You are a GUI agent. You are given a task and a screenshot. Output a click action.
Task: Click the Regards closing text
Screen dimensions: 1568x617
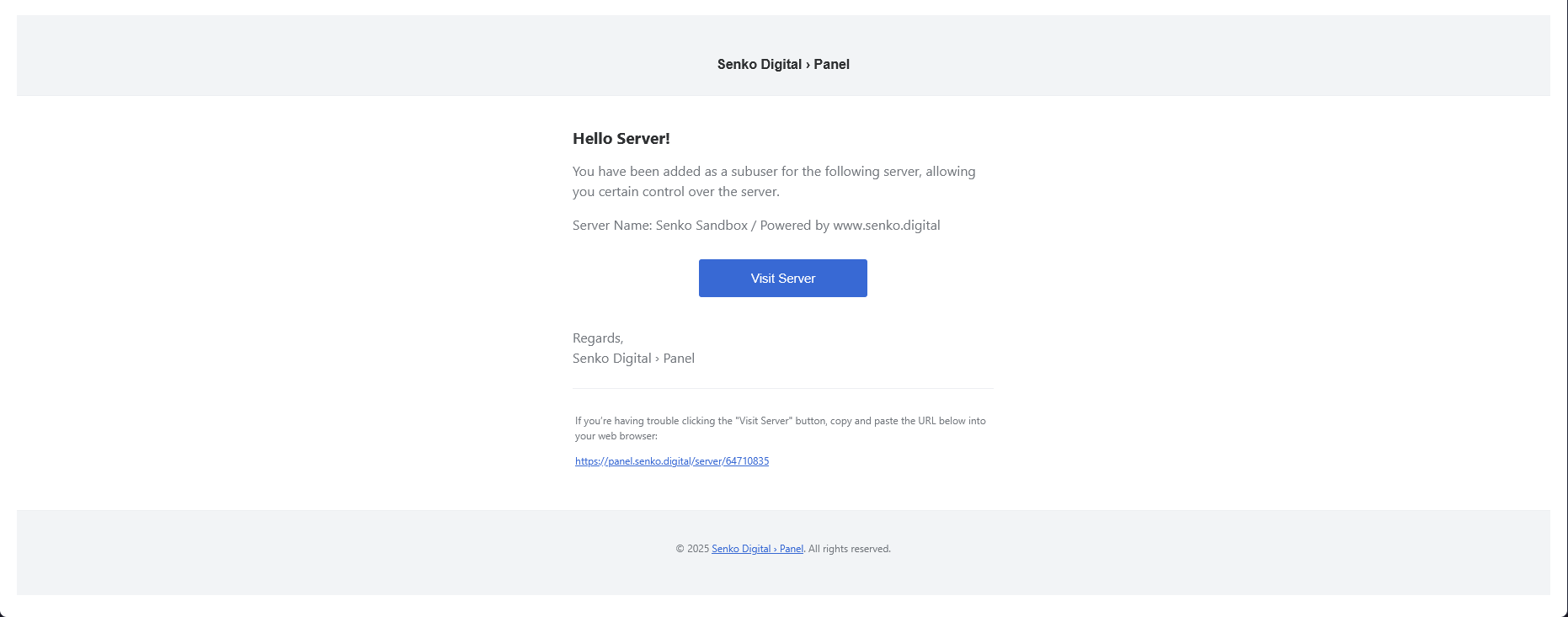tap(598, 338)
